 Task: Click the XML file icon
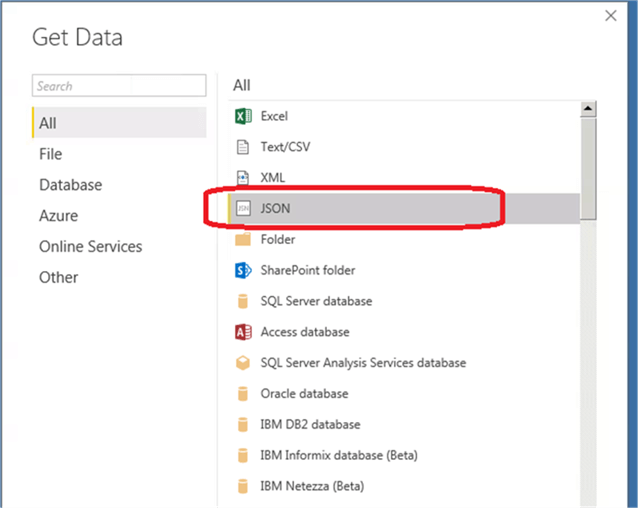243,178
